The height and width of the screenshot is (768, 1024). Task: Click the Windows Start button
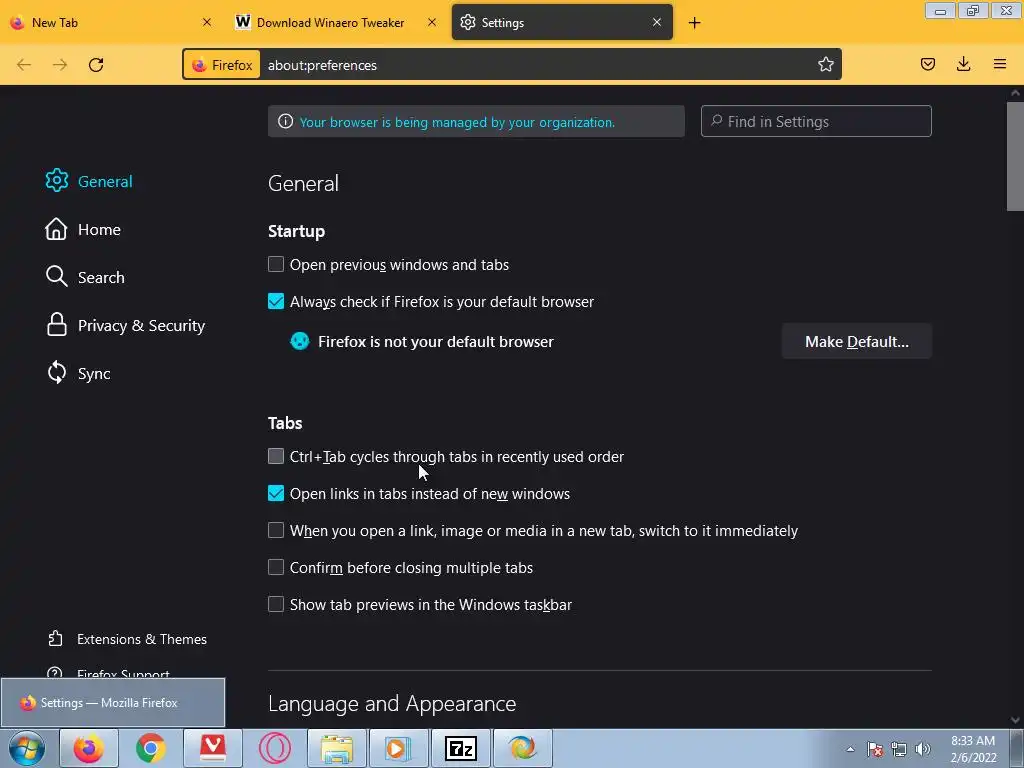click(x=26, y=748)
